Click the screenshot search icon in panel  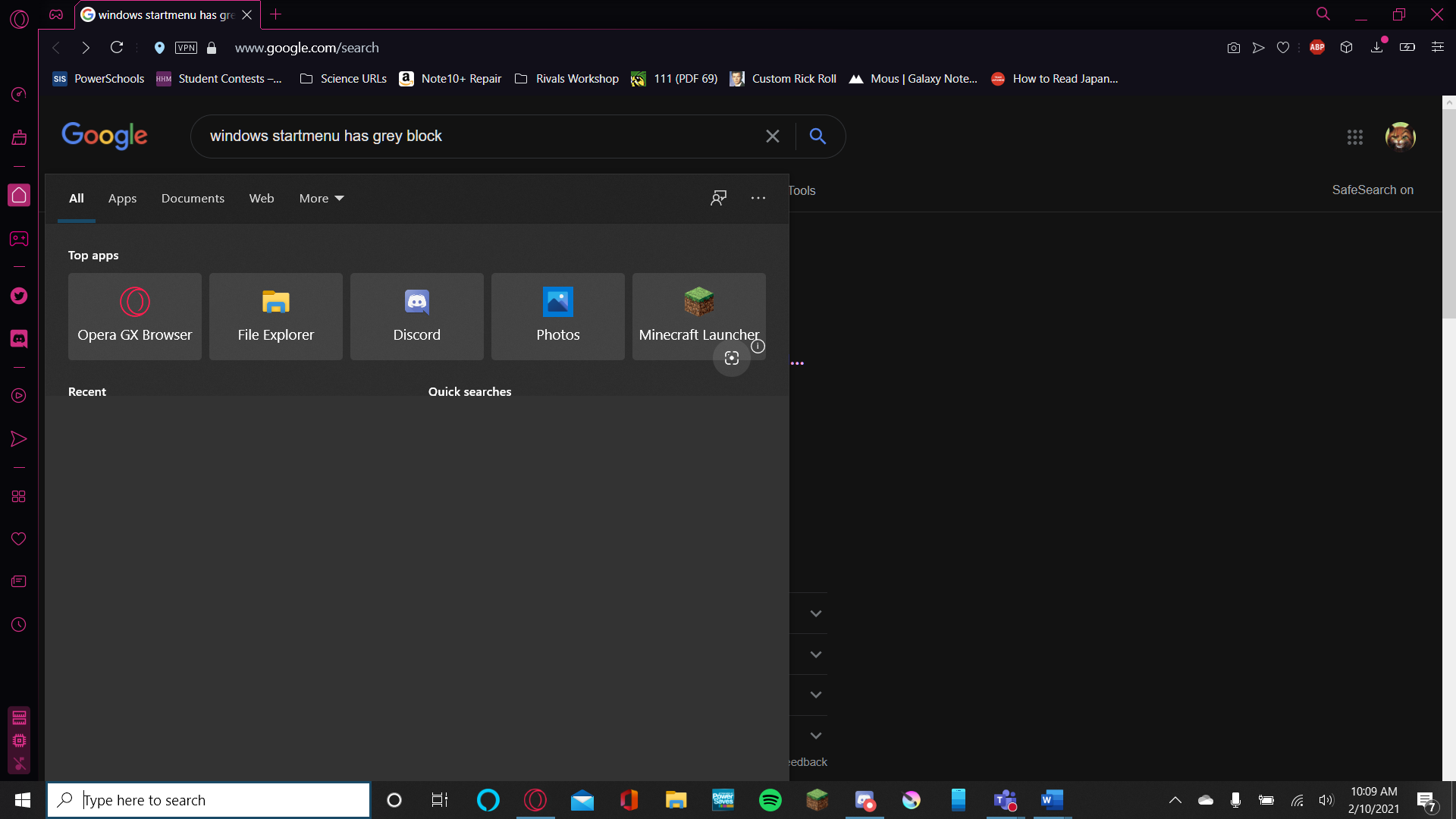tap(732, 358)
